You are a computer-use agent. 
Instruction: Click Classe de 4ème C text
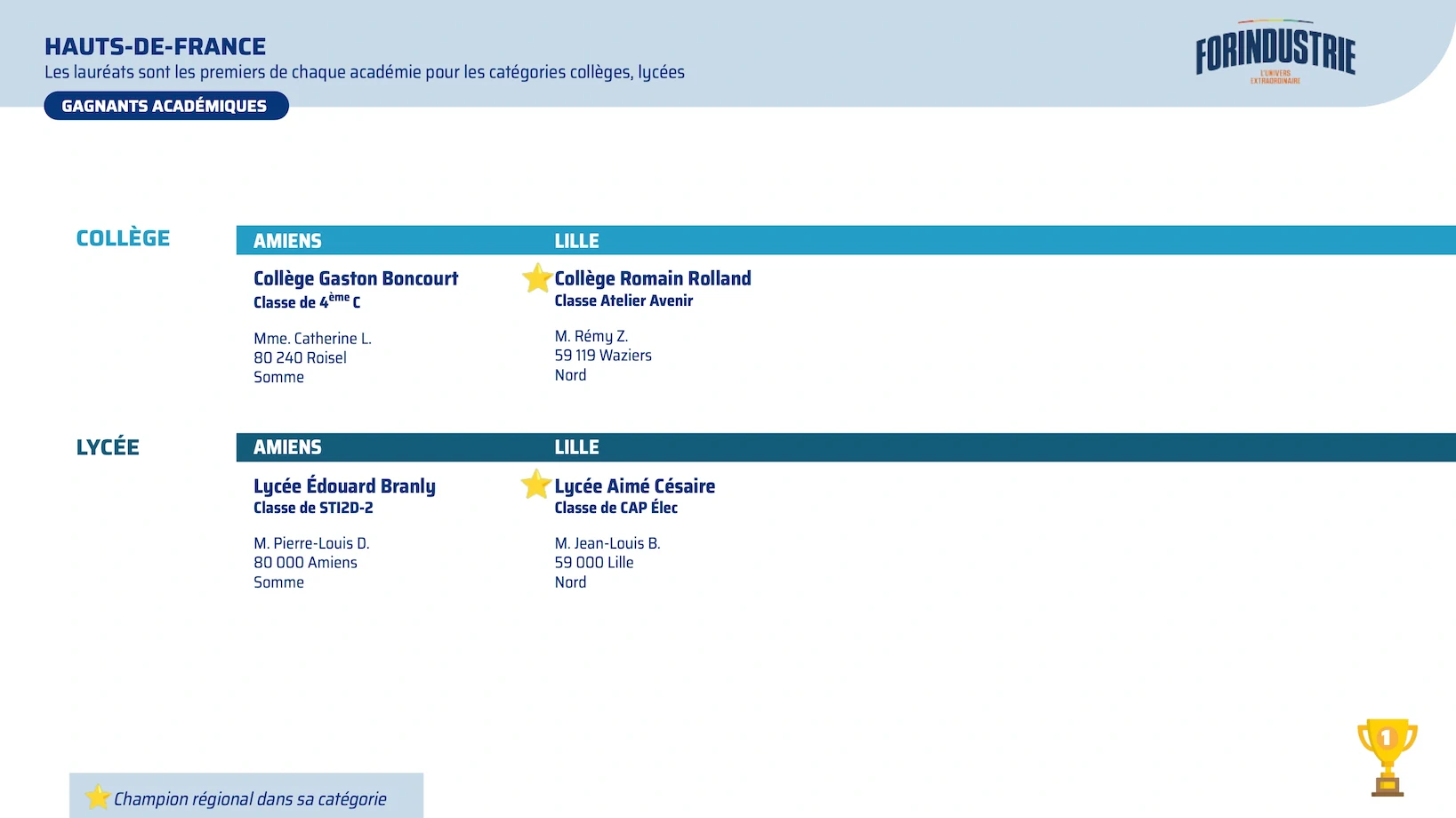307,301
